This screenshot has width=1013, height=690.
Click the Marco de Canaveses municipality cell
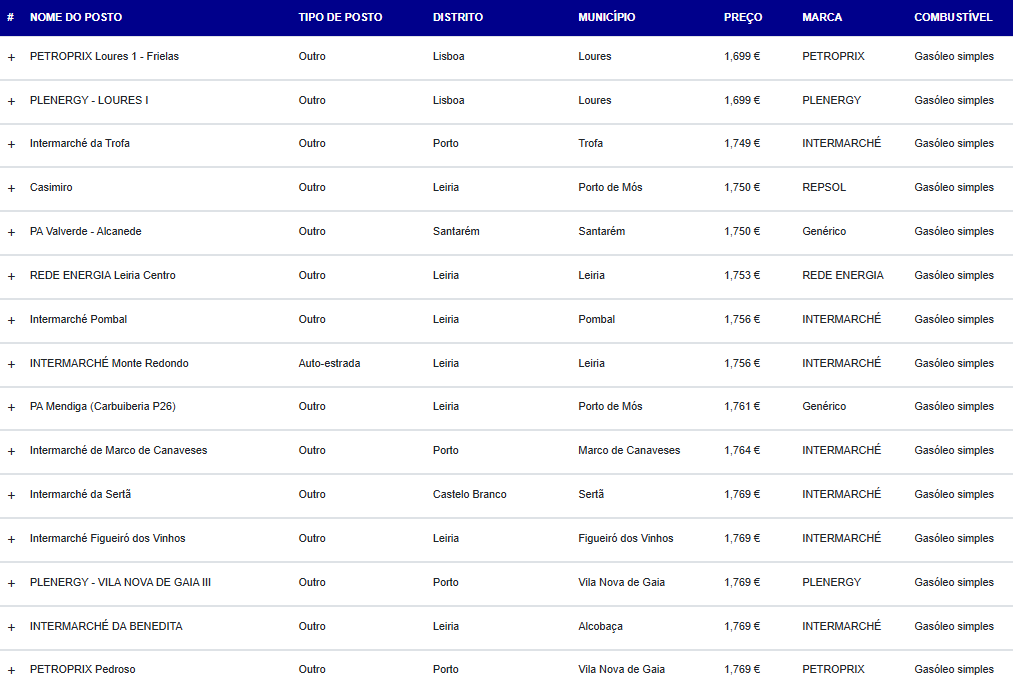tap(629, 450)
